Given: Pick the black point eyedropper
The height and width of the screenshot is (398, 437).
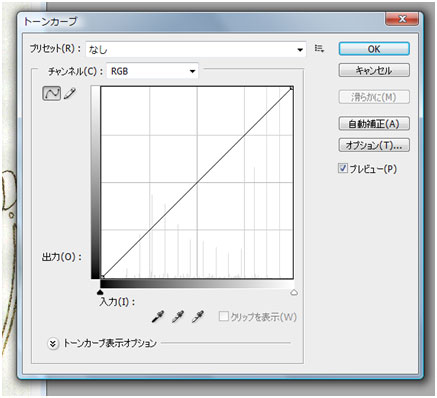Looking at the screenshot, I should click(158, 316).
